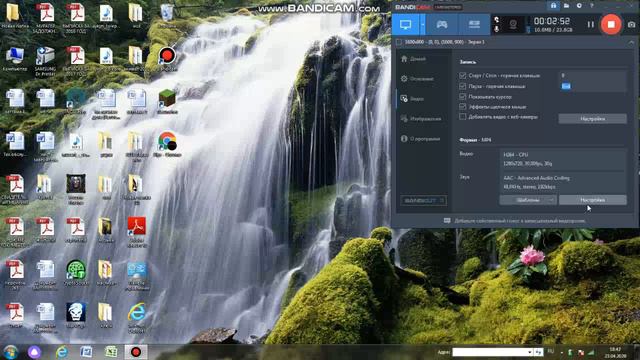Click the BANDICUT link button
Screen dimensions: 640x360
pos(423,200)
